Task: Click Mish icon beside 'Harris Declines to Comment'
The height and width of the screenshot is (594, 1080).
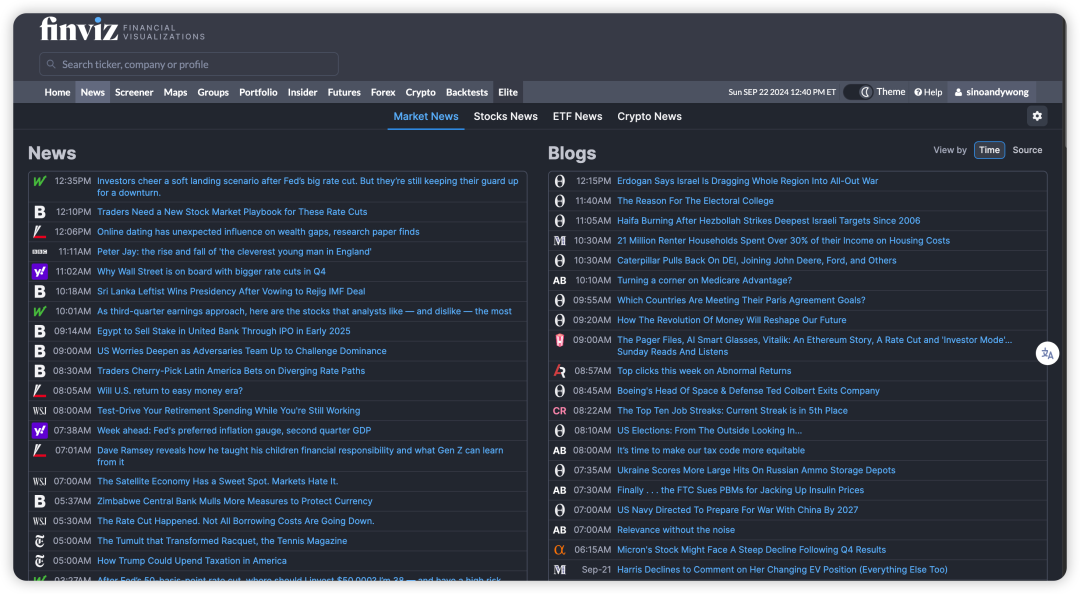Action: coord(560,570)
